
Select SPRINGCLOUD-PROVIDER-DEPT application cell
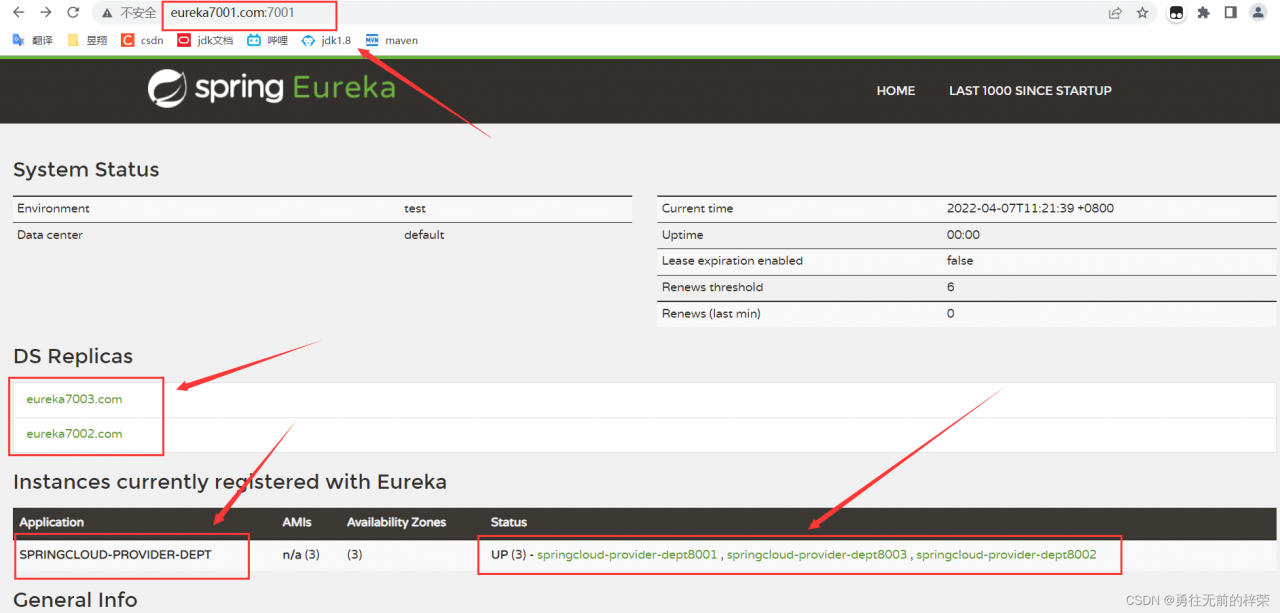[115, 554]
